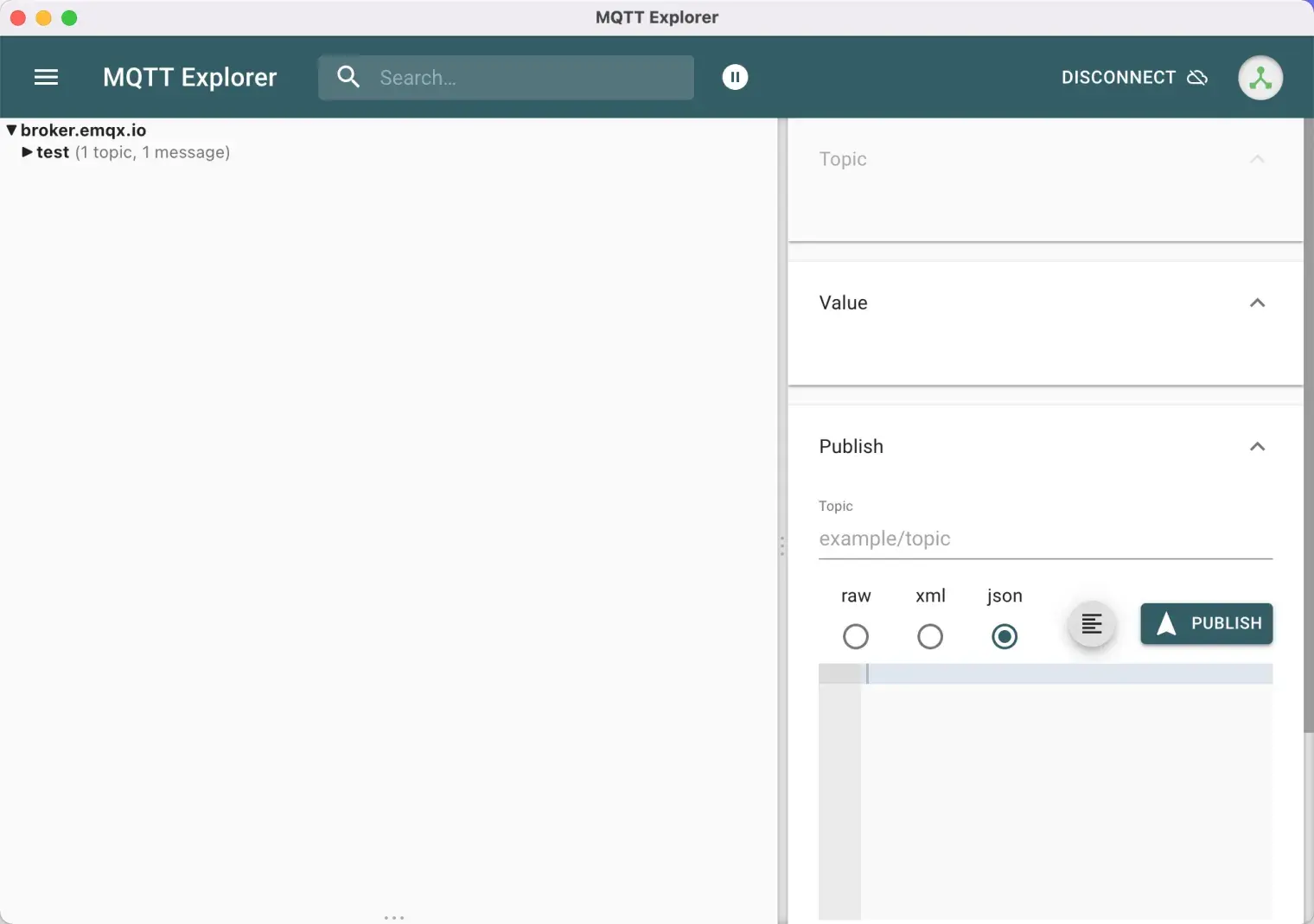This screenshot has height=924, width=1314.
Task: Collapse the Publish panel
Action: coord(1258,447)
